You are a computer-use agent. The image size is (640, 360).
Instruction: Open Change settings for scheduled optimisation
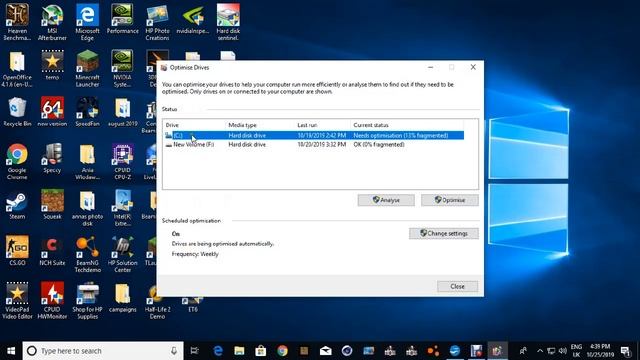pos(444,233)
